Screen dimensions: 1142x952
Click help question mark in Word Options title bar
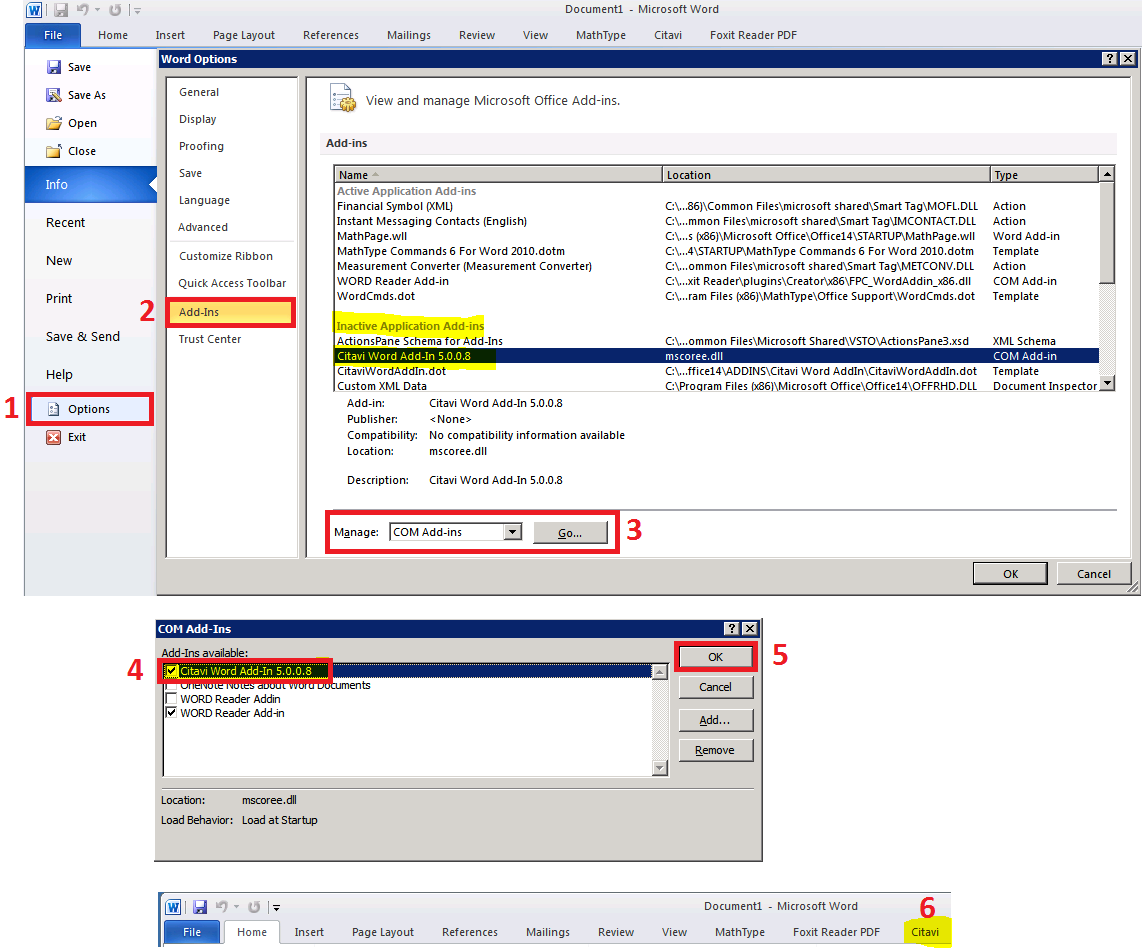coord(1110,59)
